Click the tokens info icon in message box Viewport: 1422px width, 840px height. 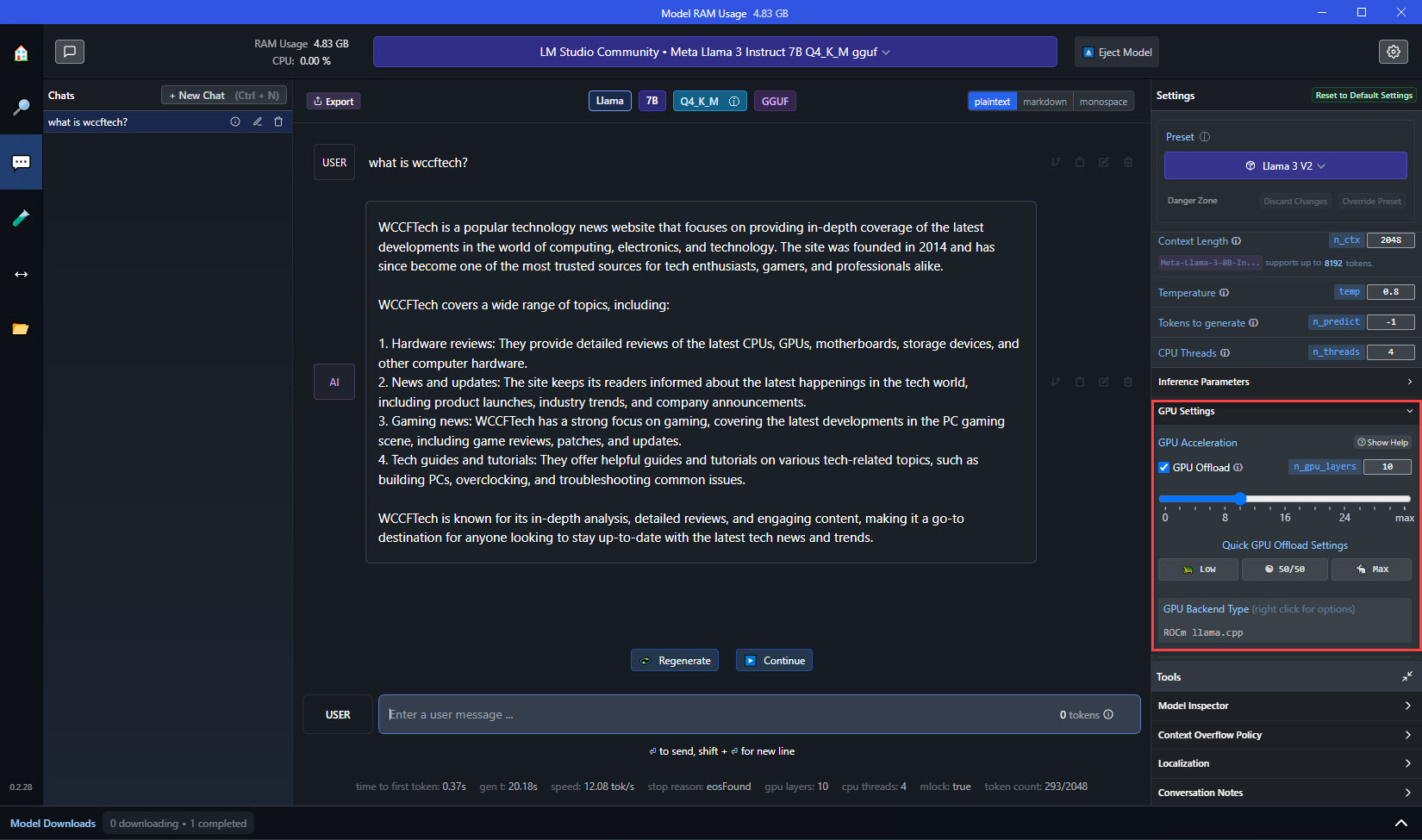(x=1108, y=714)
